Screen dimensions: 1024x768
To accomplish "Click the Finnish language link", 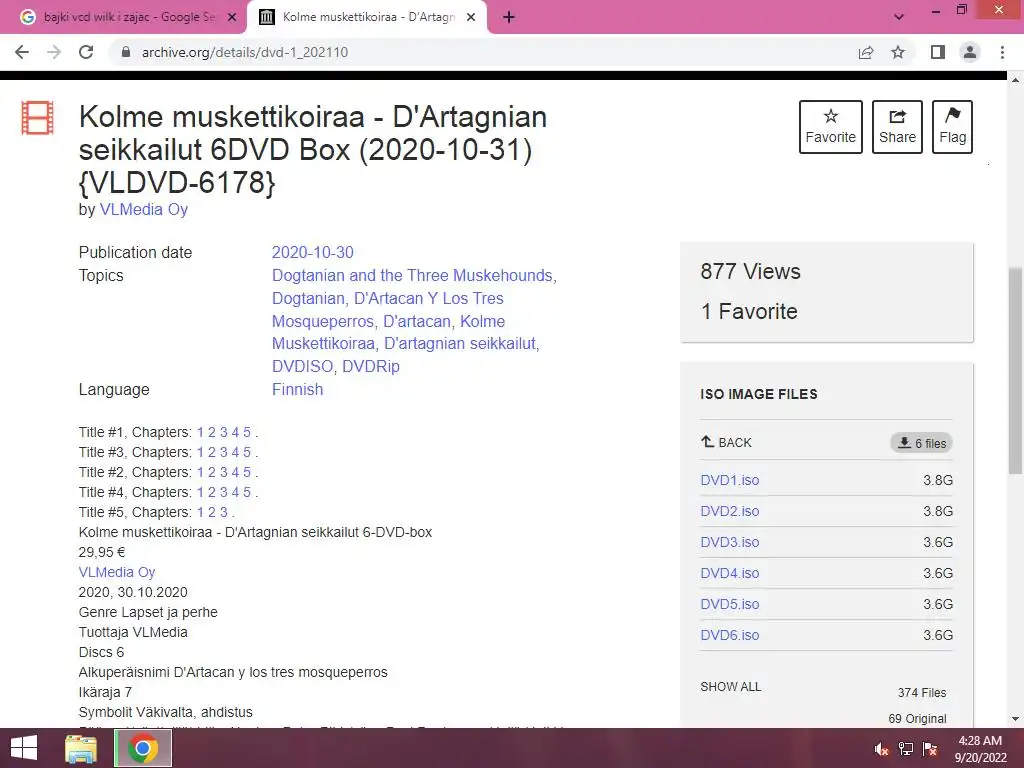I will coord(297,389).
